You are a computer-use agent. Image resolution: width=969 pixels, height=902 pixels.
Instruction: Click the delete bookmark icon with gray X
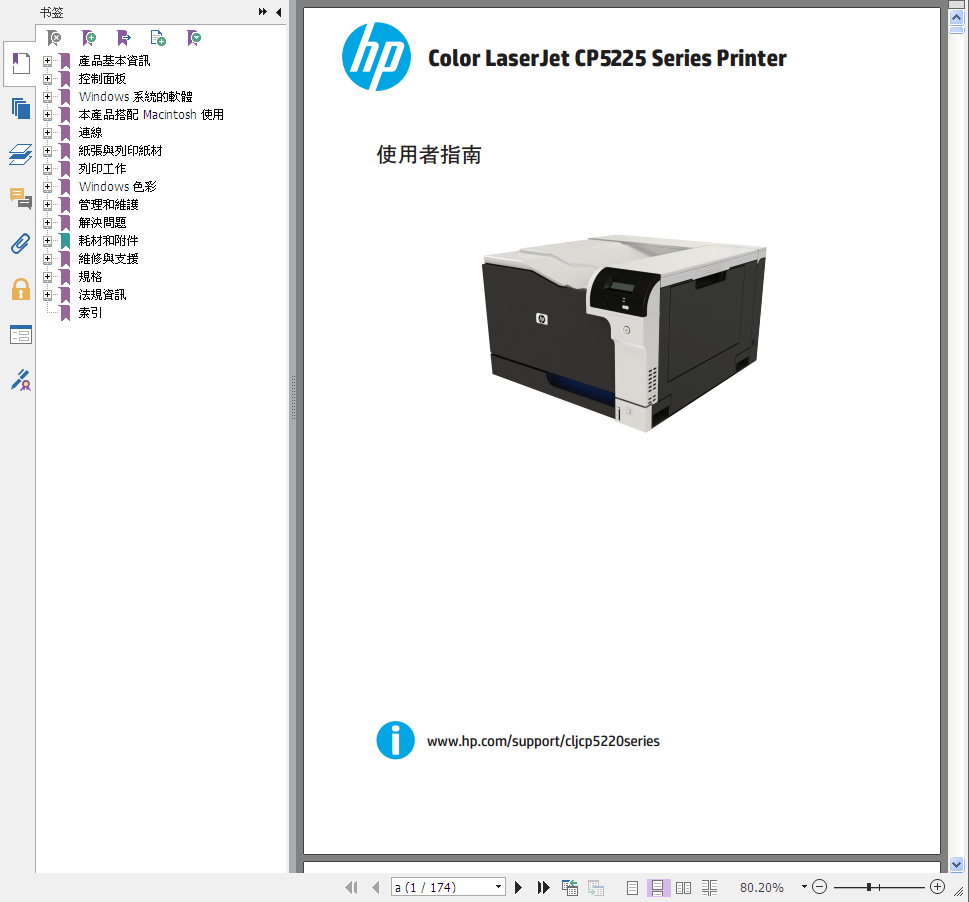54,38
